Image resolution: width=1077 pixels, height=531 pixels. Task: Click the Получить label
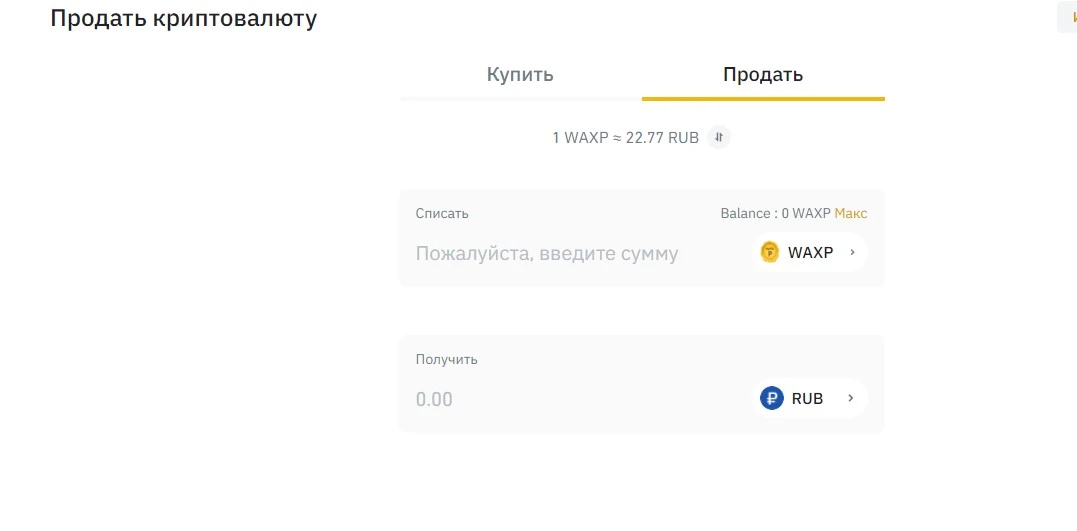tap(446, 359)
